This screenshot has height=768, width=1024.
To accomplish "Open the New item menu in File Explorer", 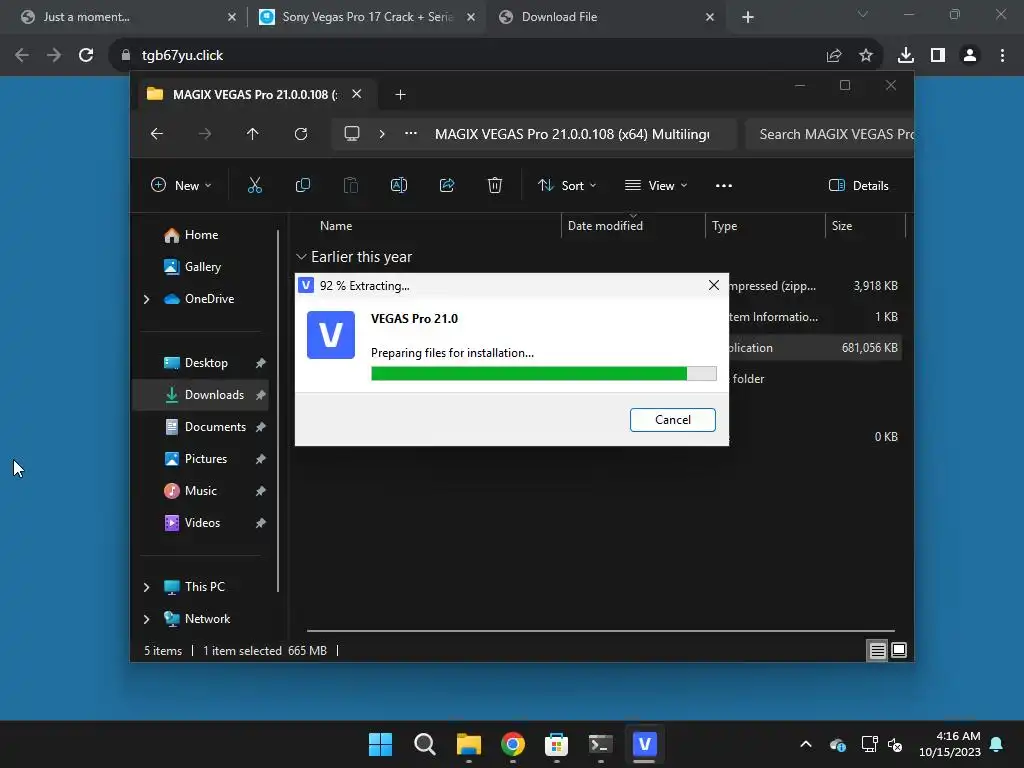I will tap(181, 185).
